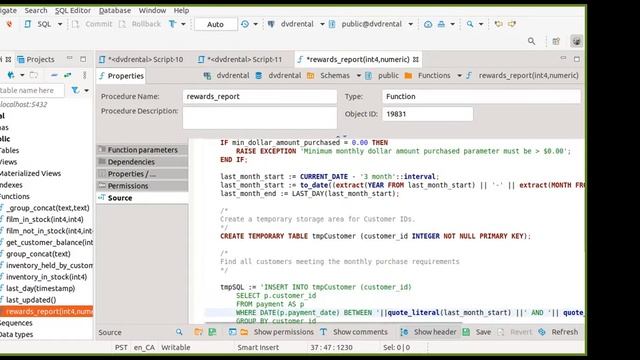Open the Window menu

(x=152, y=10)
